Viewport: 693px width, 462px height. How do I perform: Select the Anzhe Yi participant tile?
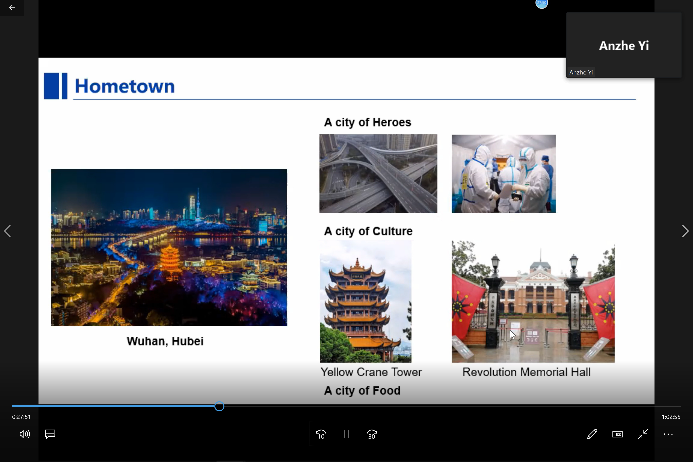(x=624, y=45)
